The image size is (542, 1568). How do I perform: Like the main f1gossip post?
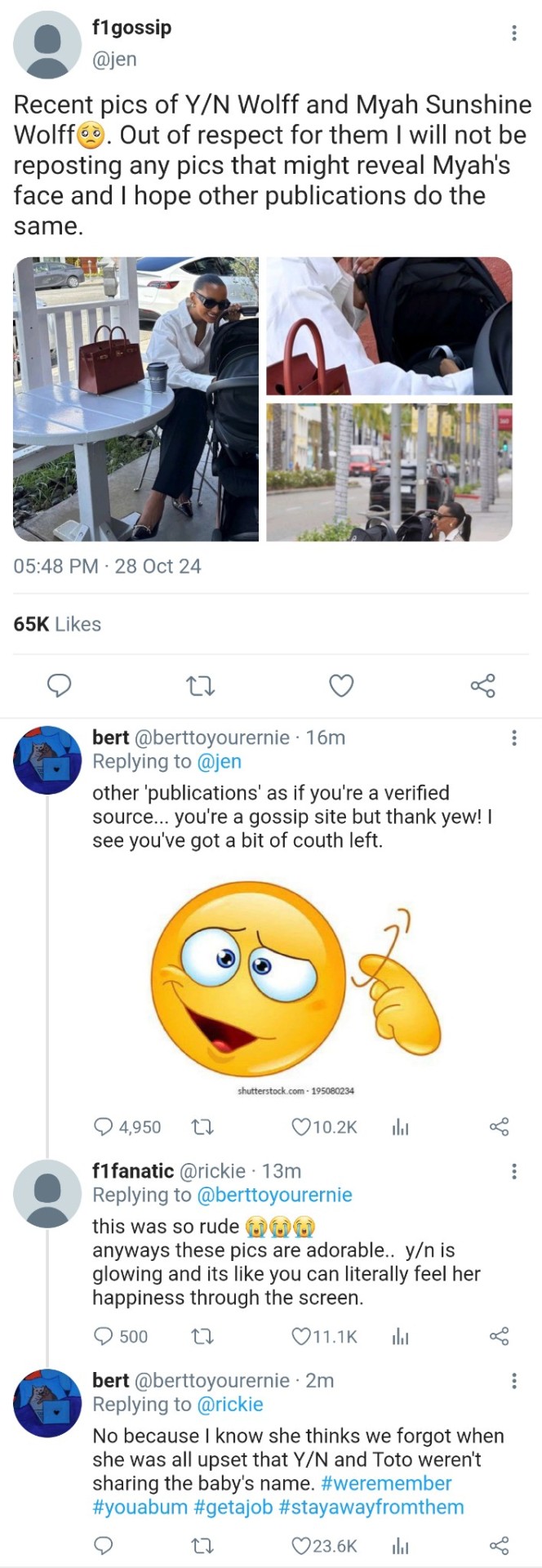point(341,686)
